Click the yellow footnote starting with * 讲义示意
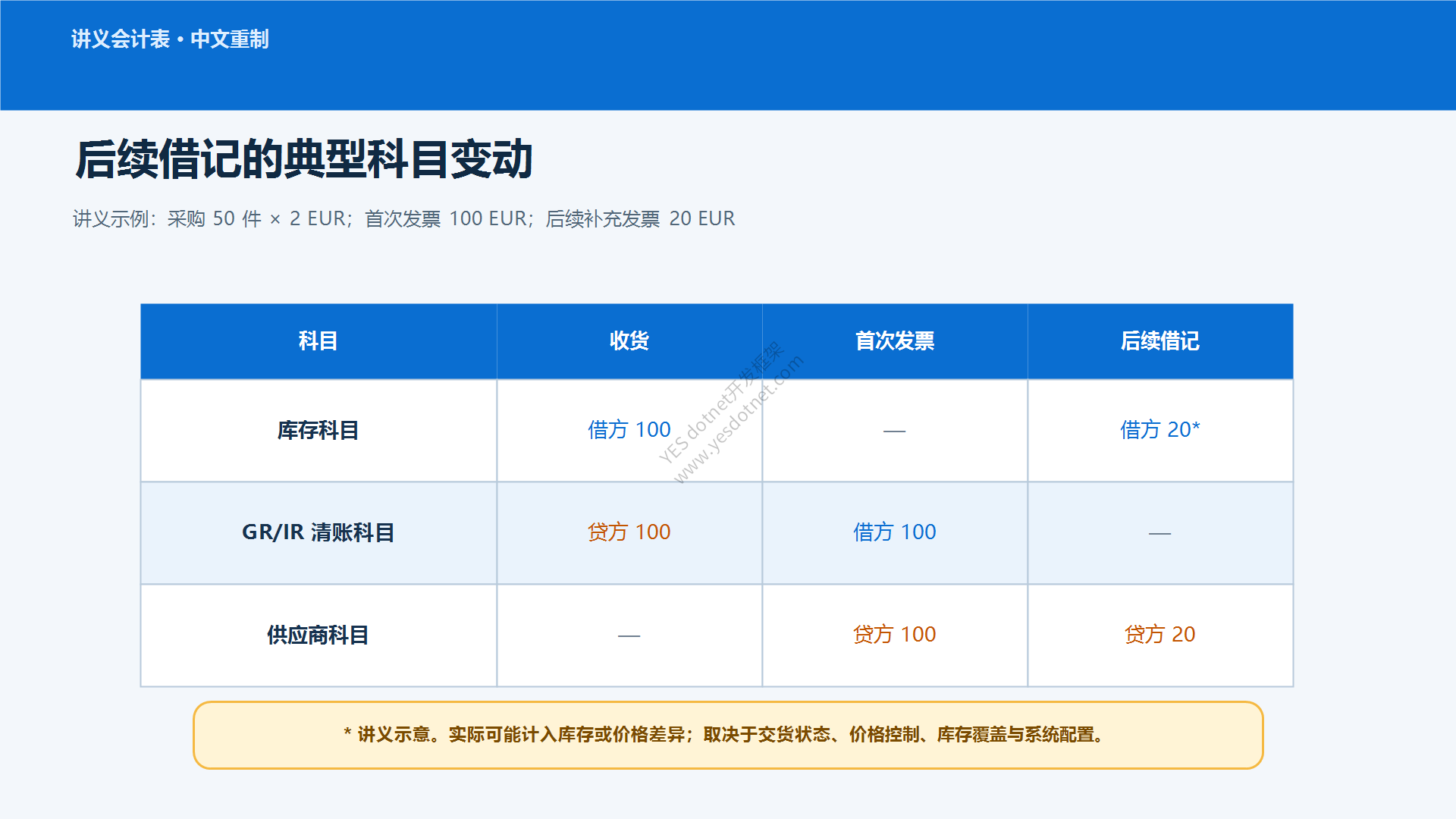 tap(728, 735)
